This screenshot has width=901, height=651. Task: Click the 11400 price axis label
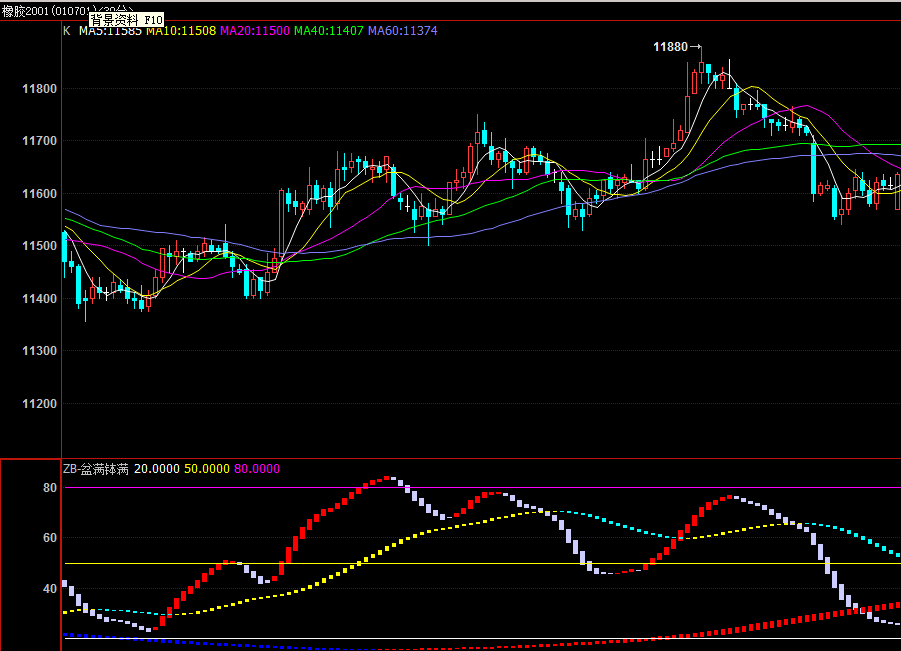pyautogui.click(x=40, y=299)
